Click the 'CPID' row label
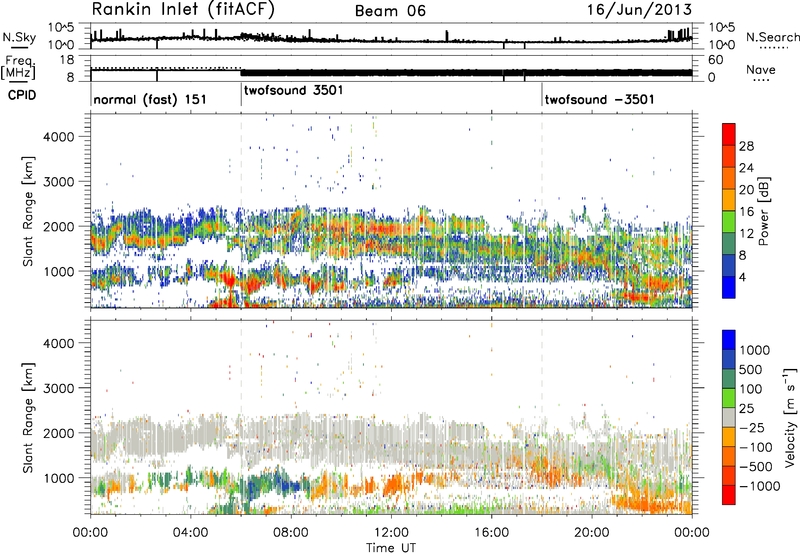 [22, 95]
